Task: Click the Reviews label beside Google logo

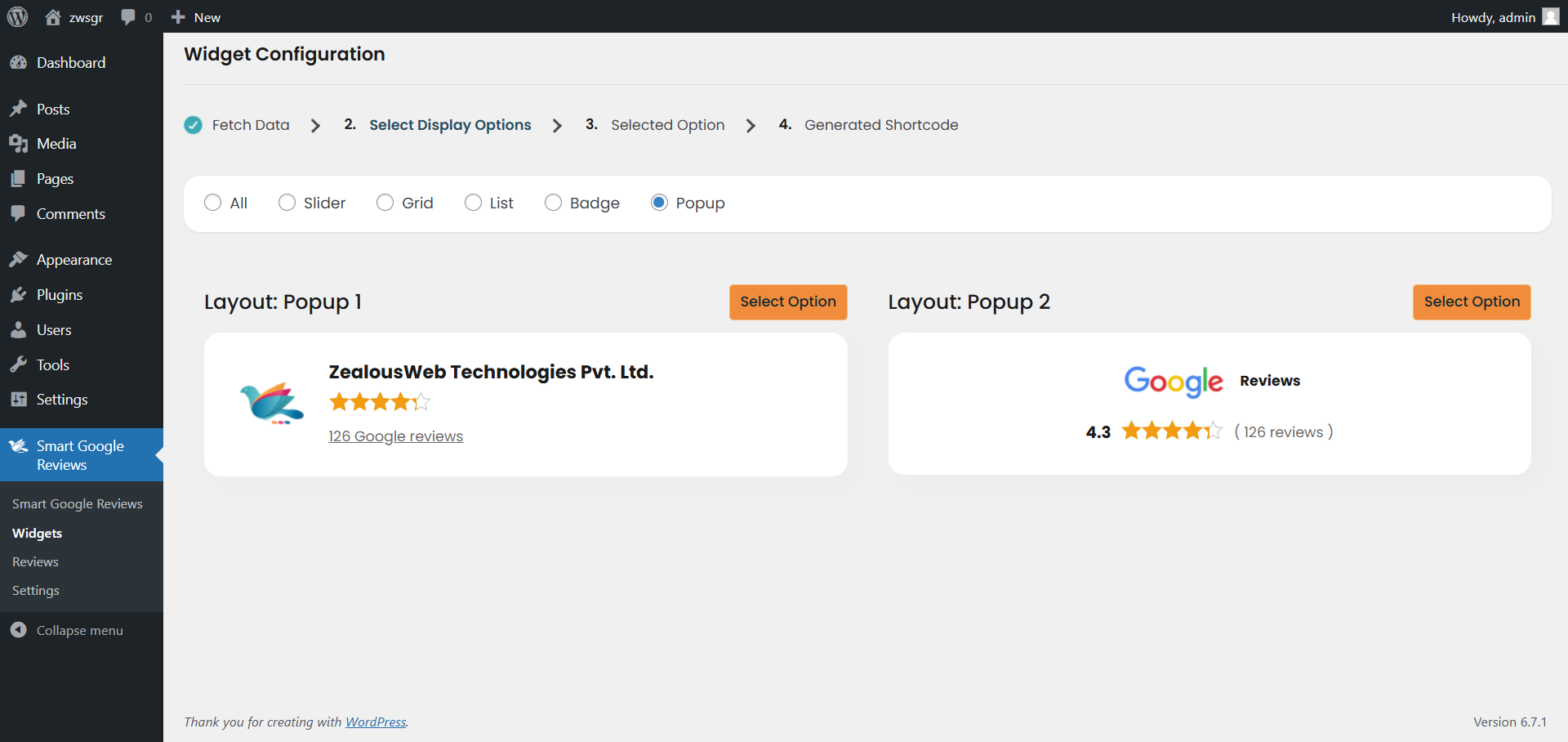Action: coord(1270,381)
